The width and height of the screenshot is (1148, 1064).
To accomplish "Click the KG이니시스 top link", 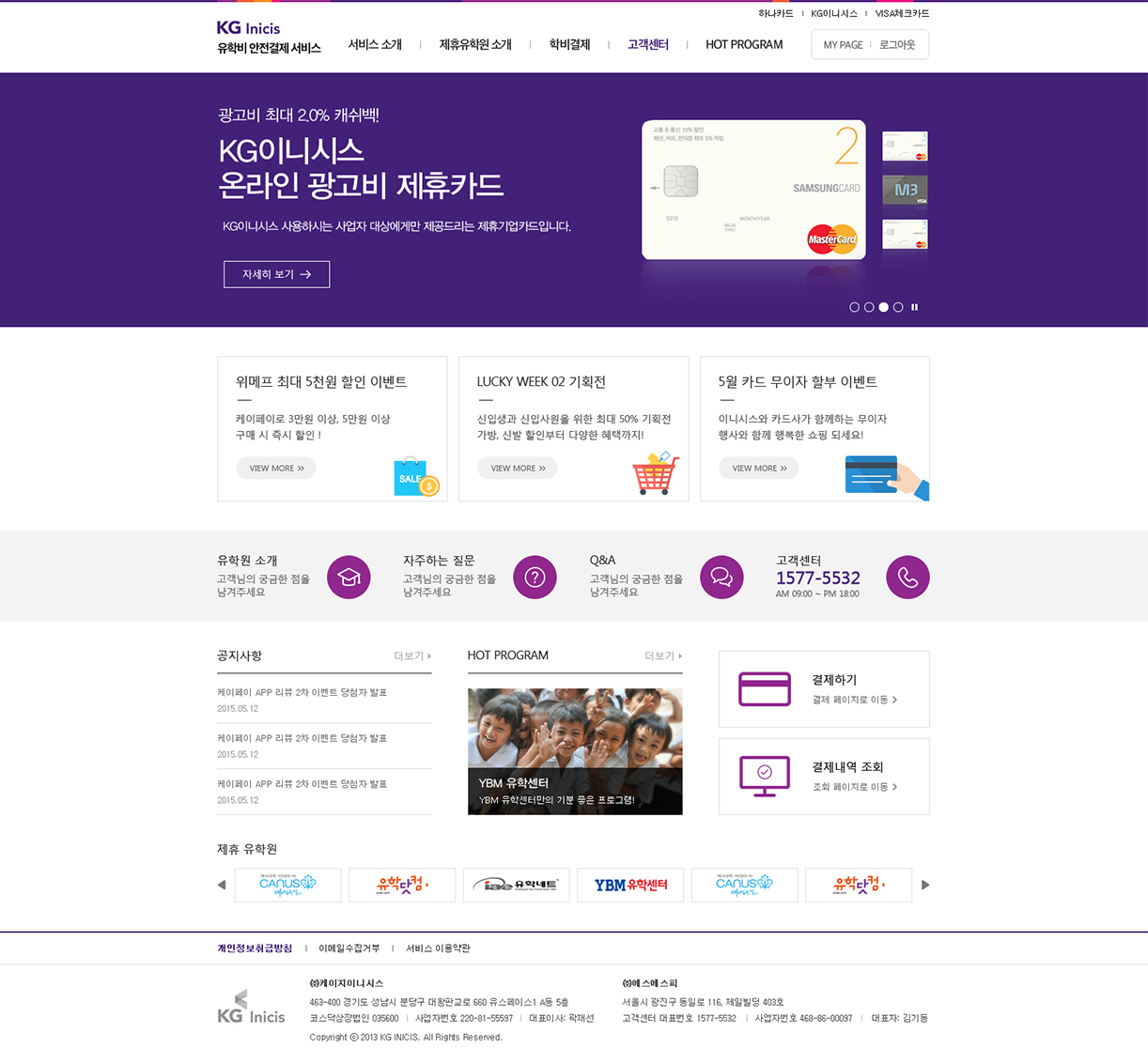I will pyautogui.click(x=834, y=13).
